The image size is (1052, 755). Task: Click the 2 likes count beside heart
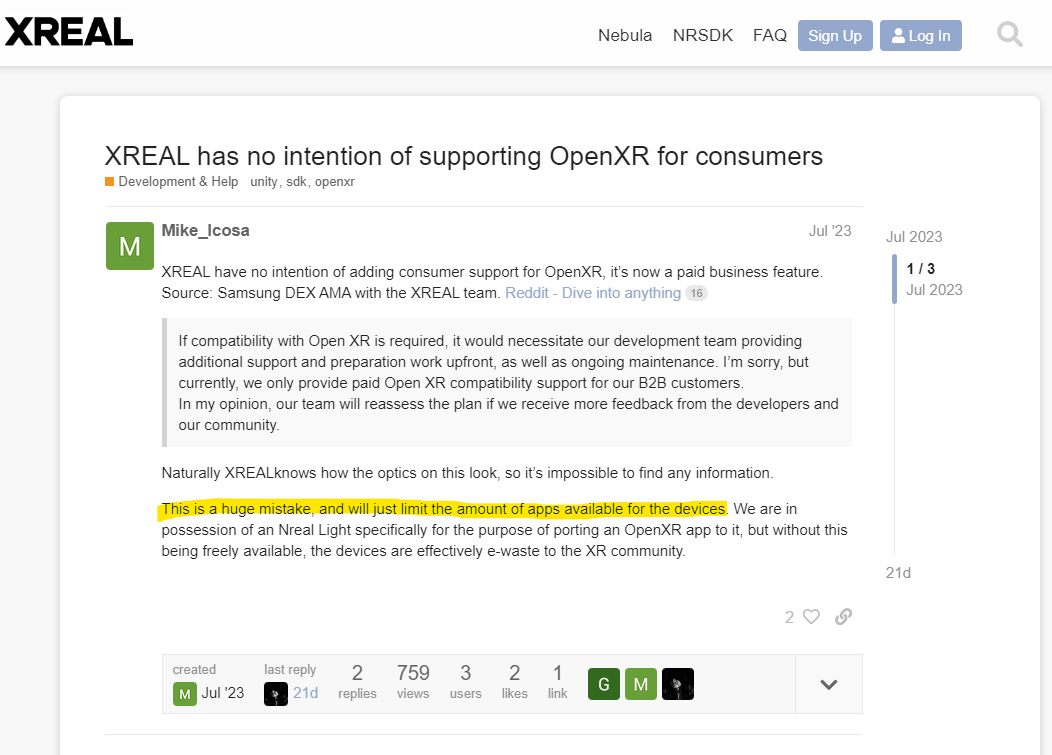(x=790, y=617)
